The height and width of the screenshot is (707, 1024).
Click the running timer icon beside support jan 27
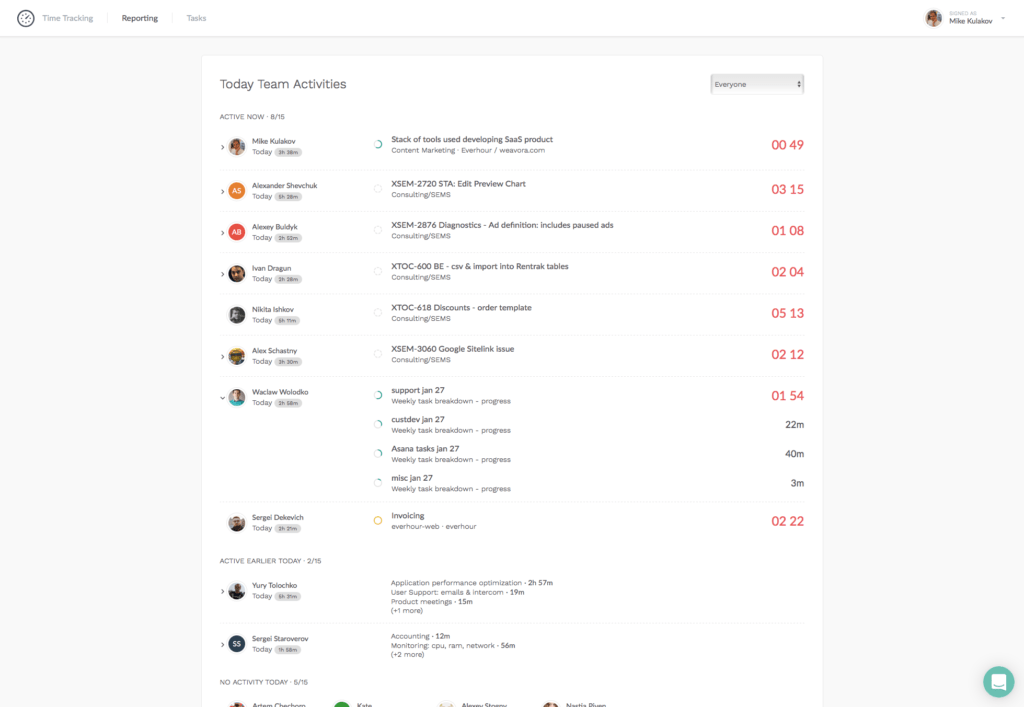378,394
